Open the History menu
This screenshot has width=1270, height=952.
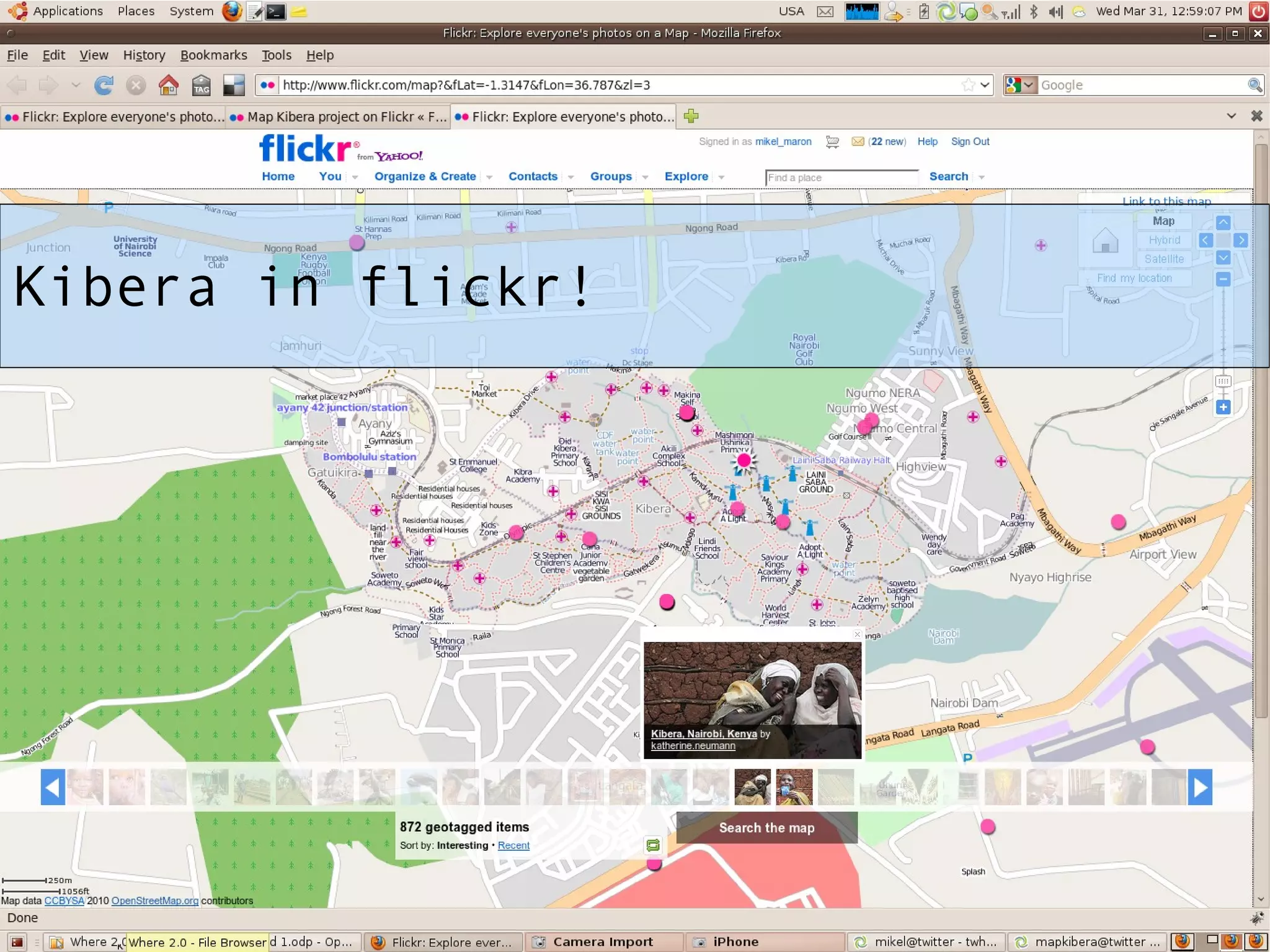[x=144, y=55]
